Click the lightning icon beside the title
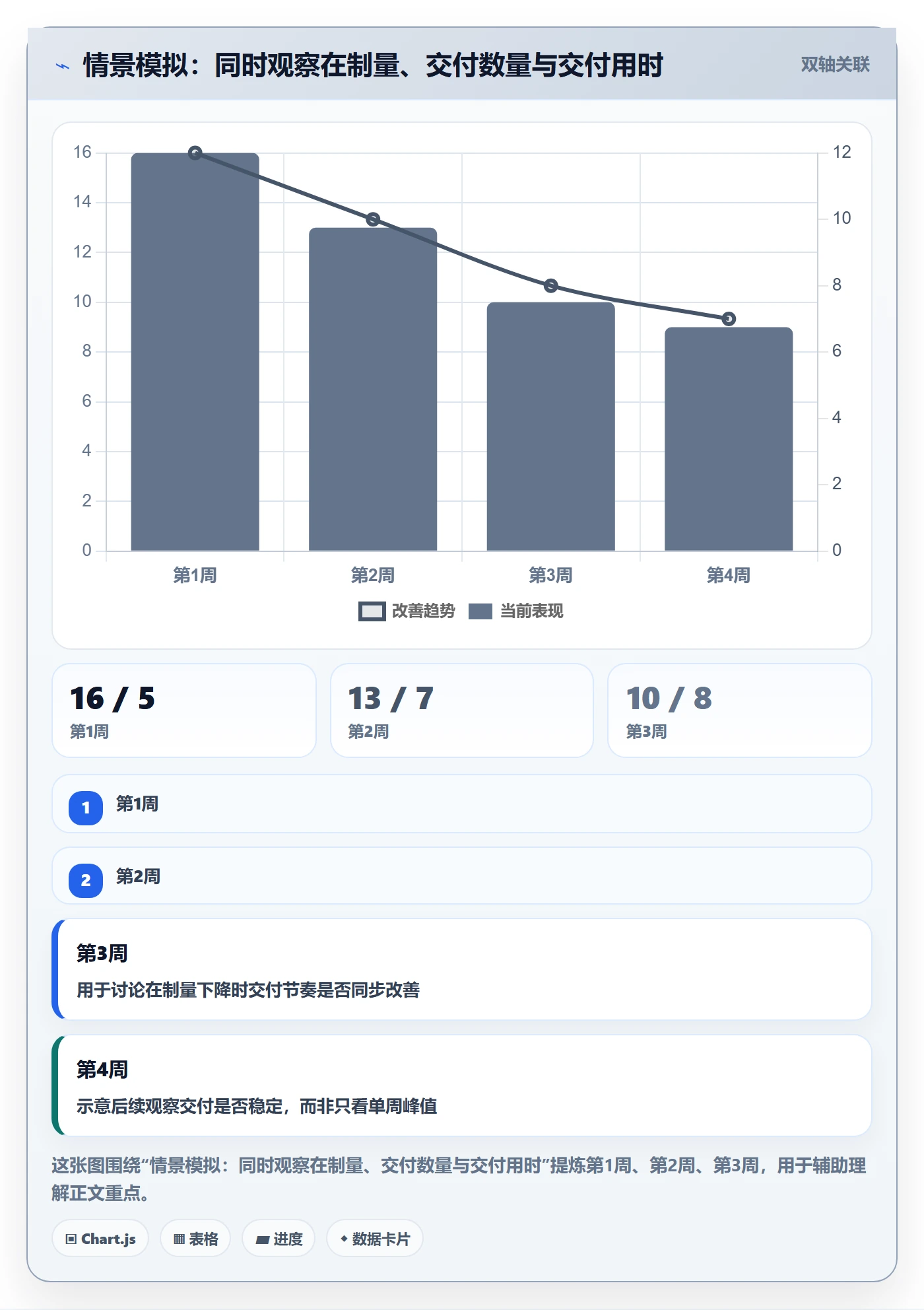The image size is (924, 1310). (x=63, y=66)
